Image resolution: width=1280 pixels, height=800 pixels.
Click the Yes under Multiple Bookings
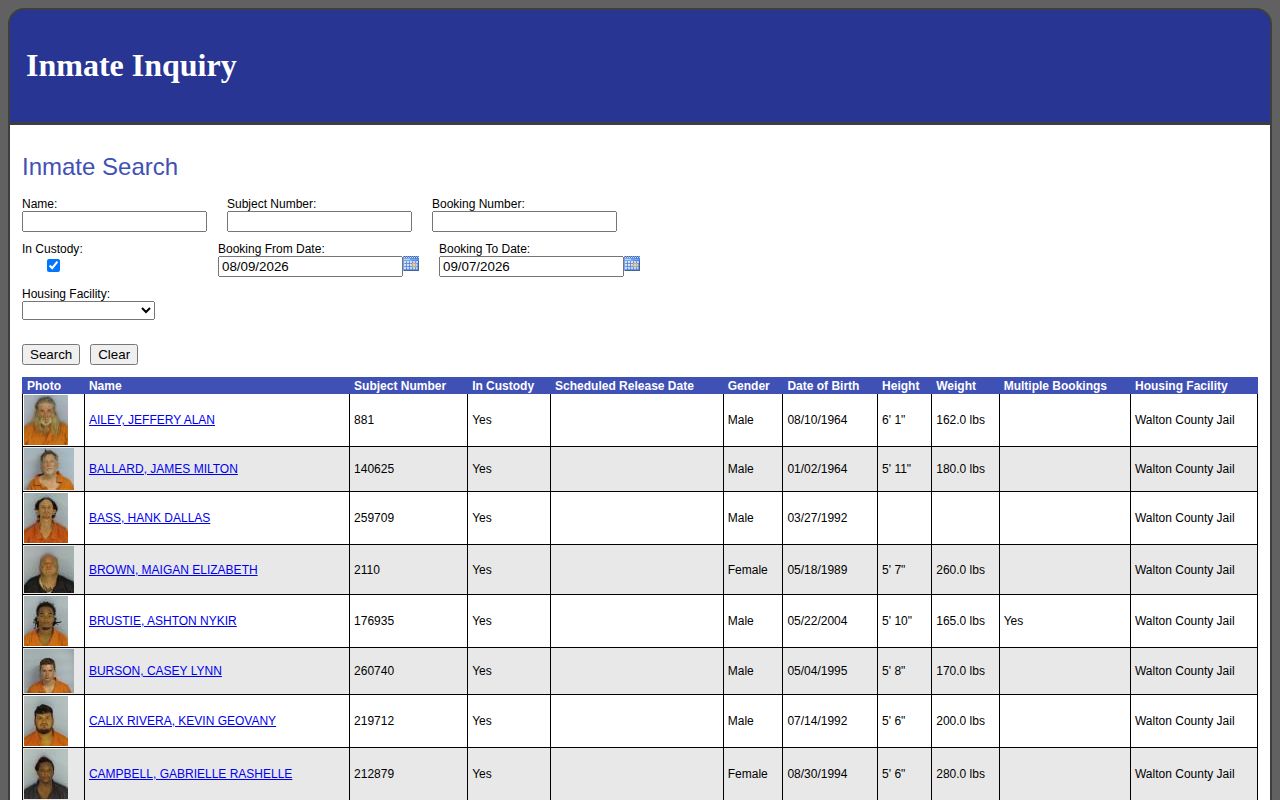click(1014, 621)
